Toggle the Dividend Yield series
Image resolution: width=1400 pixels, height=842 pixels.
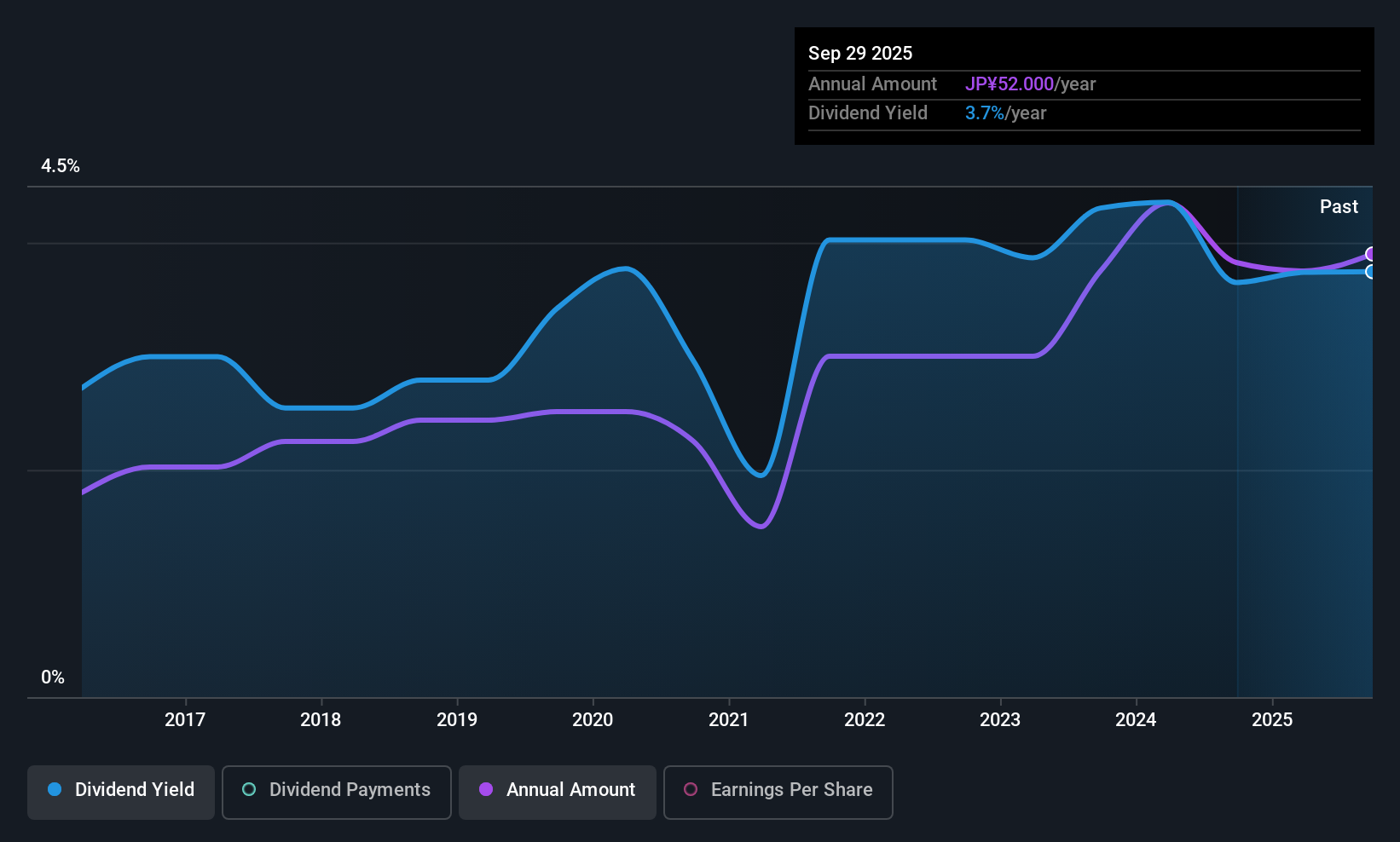tap(121, 793)
